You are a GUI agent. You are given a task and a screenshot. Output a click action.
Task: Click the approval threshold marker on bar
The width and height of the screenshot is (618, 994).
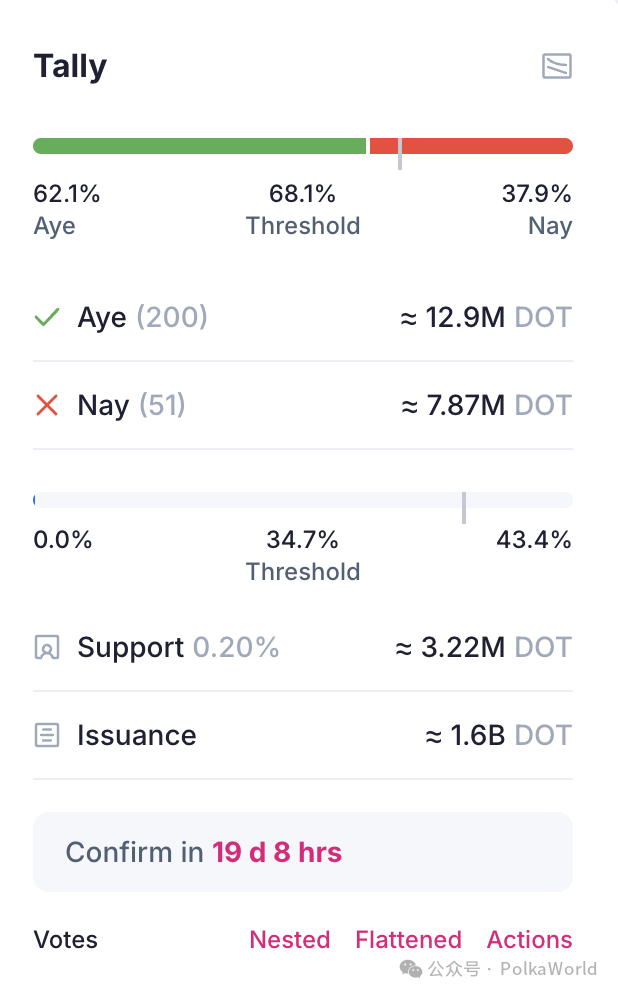pos(400,153)
